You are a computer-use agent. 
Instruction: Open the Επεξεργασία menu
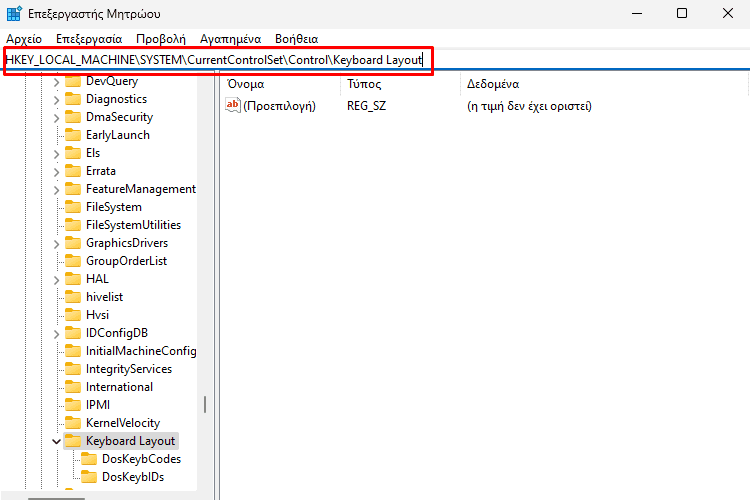coord(89,39)
